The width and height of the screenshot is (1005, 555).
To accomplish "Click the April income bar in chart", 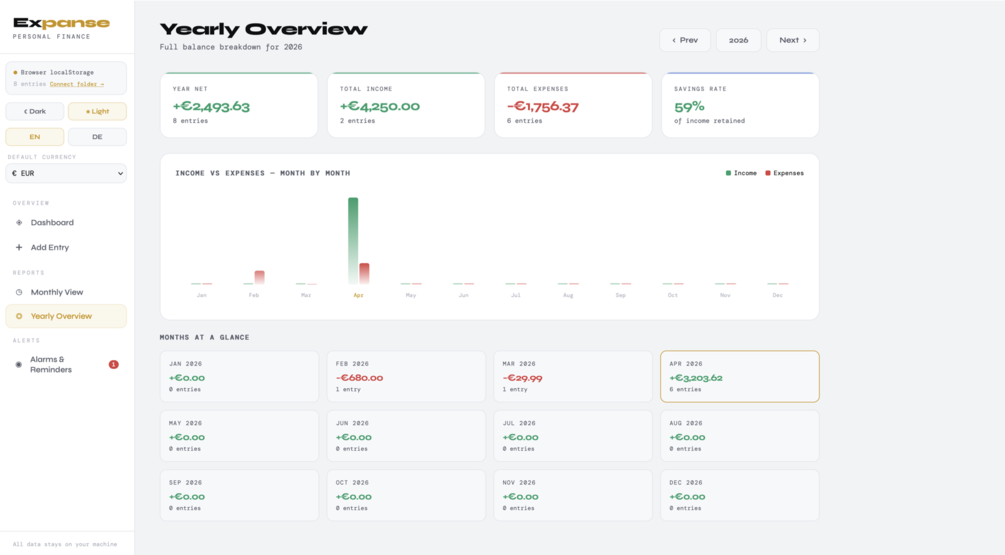I will point(353,240).
